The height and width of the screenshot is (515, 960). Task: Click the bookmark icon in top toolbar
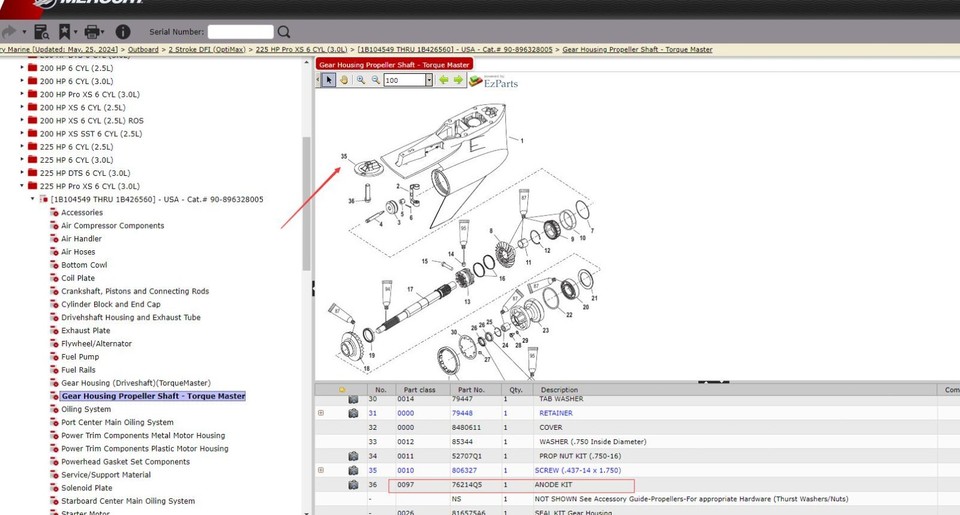(65, 32)
